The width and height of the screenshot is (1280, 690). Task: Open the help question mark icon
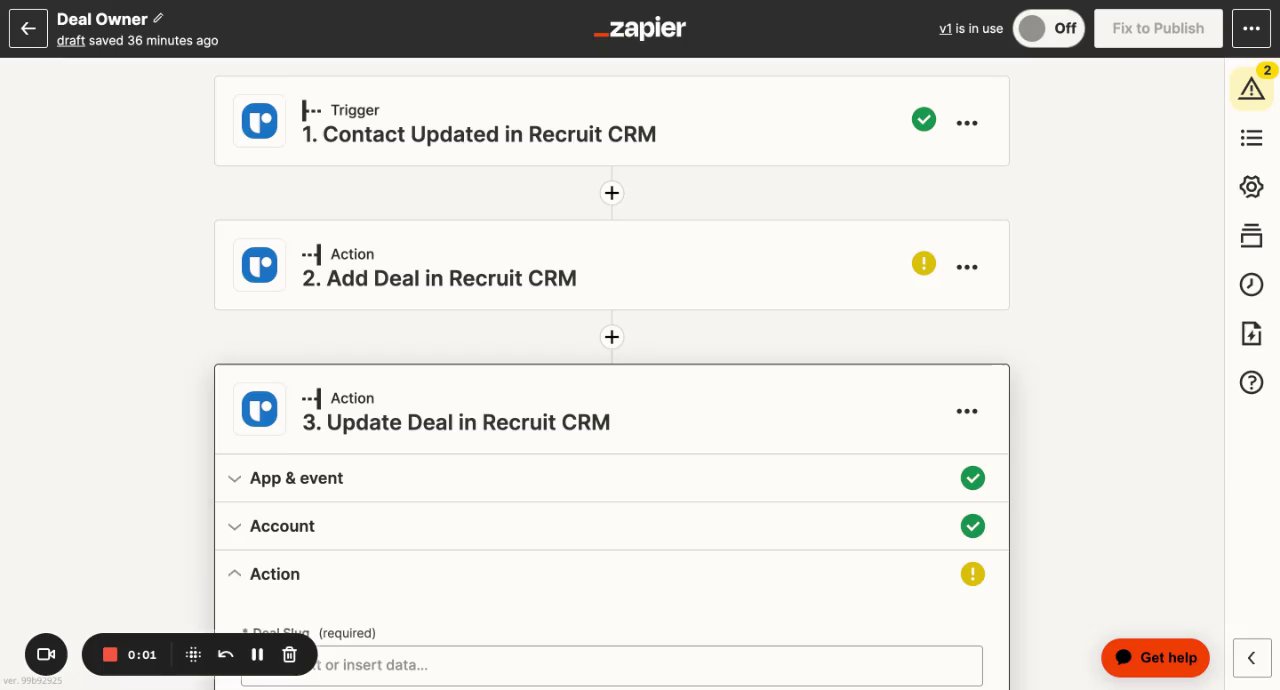[x=1251, y=382]
